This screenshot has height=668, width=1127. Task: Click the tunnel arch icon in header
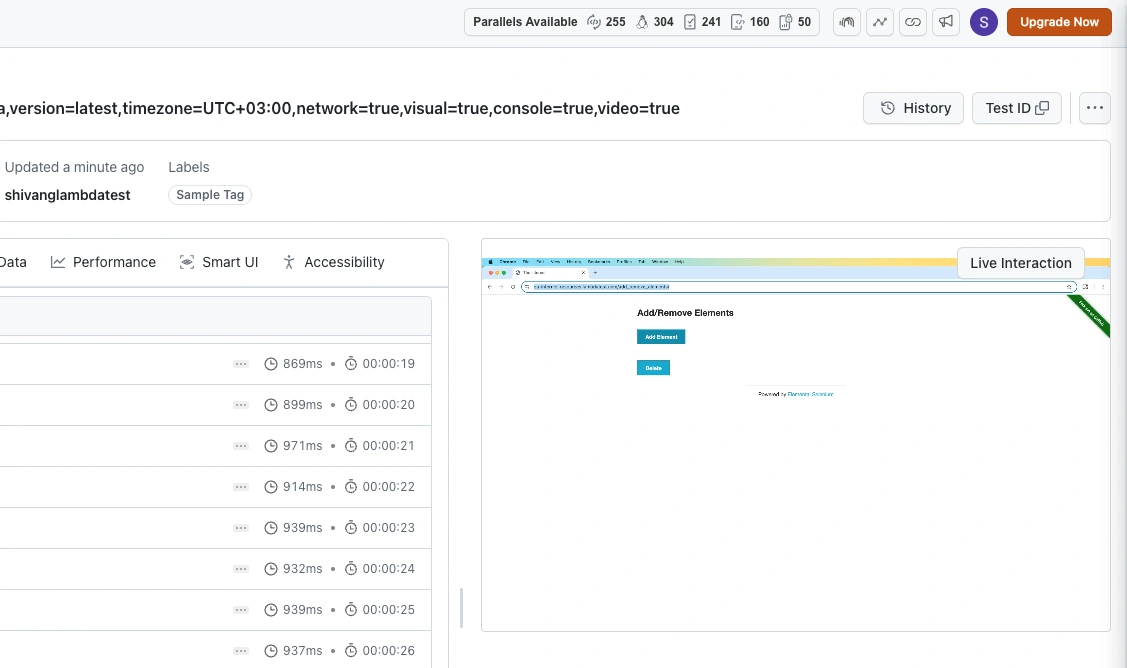point(847,22)
